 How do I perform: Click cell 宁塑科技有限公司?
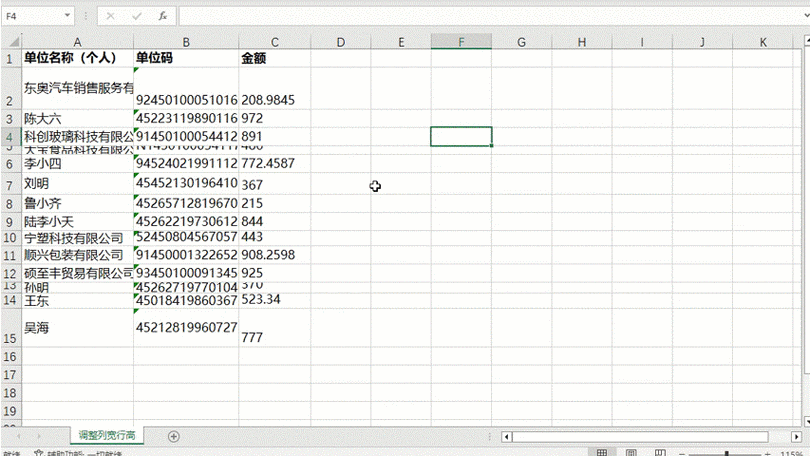pos(77,238)
